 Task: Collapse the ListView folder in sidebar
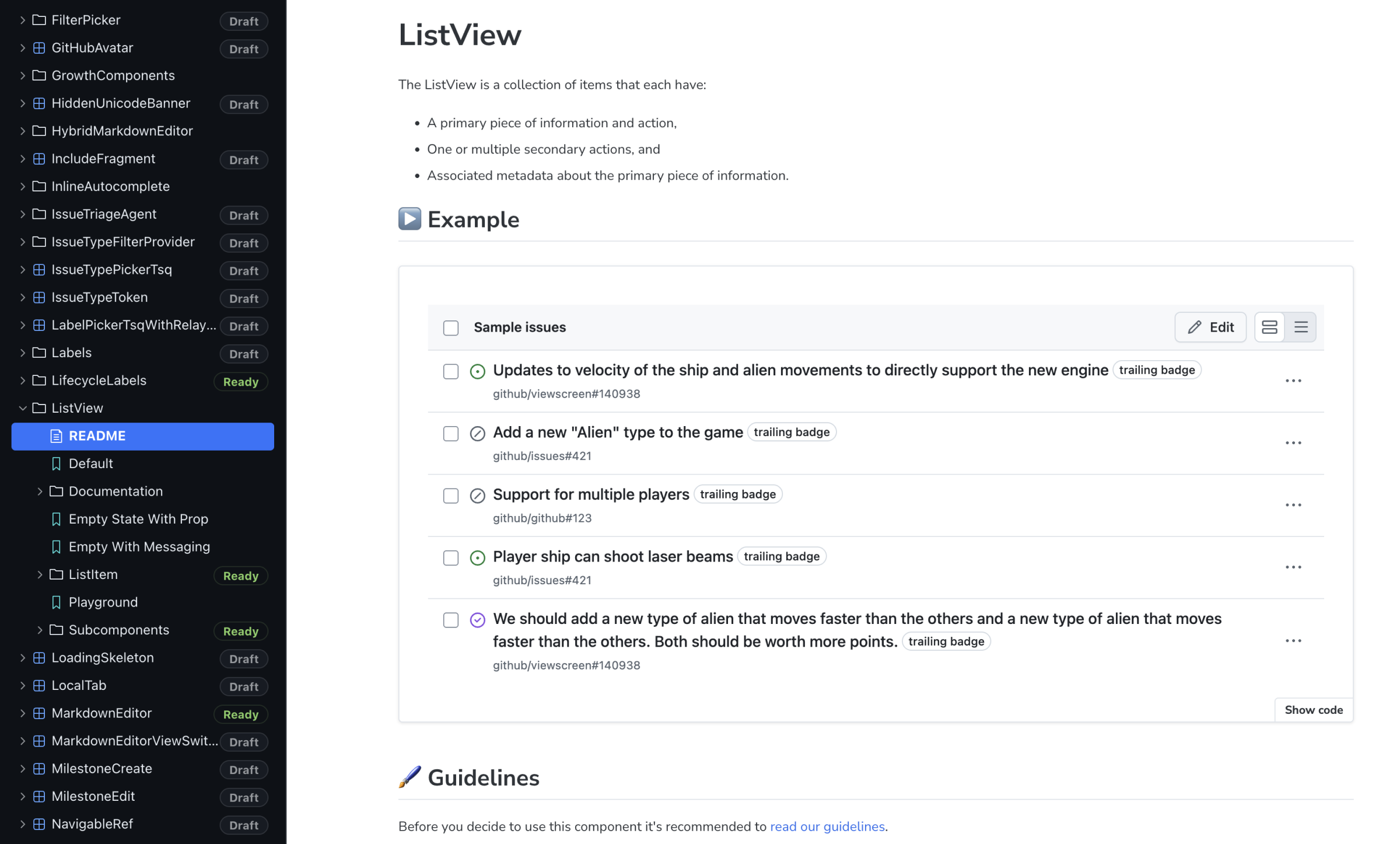pyautogui.click(x=23, y=408)
